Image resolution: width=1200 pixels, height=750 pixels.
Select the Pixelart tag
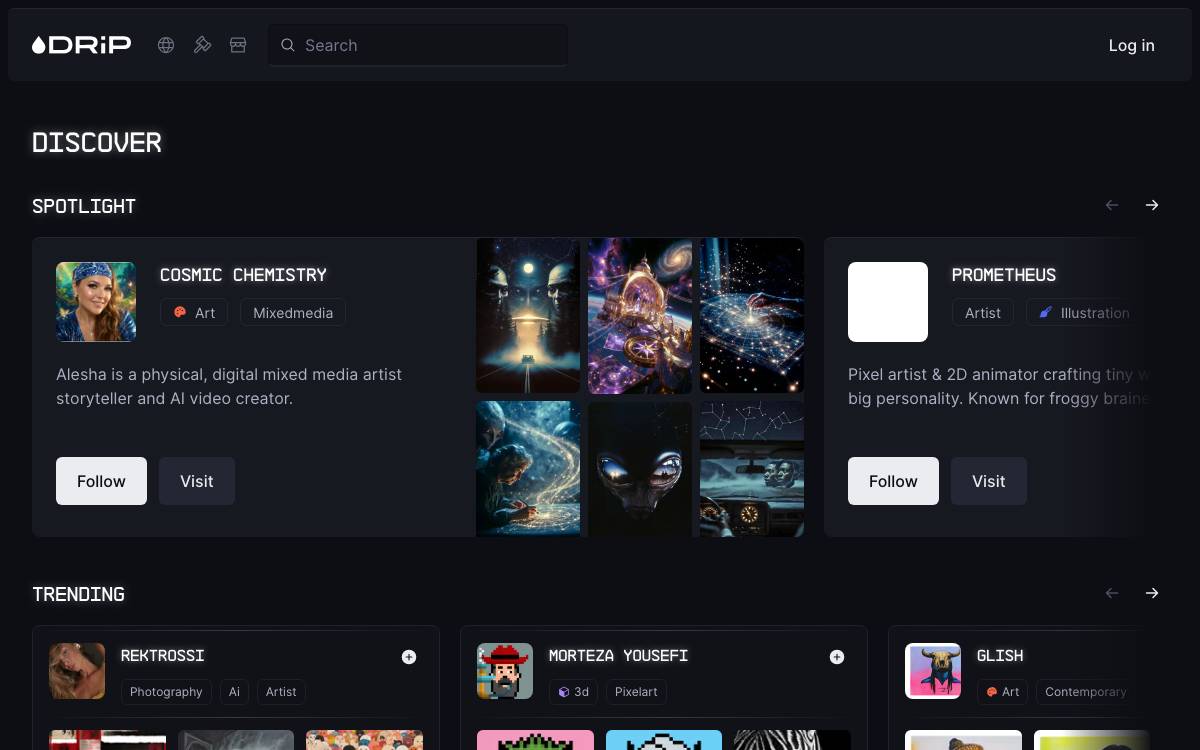[x=636, y=691]
